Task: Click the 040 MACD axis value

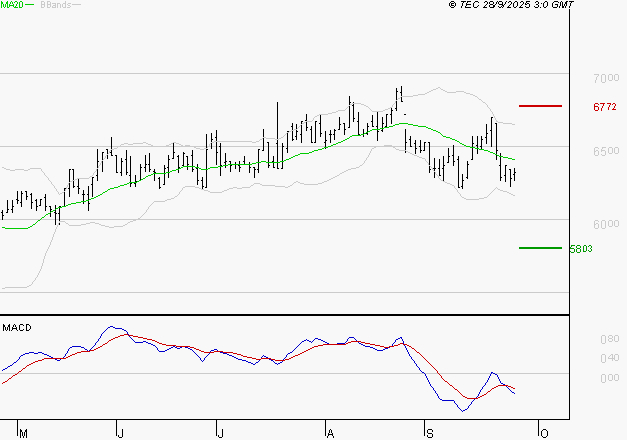Action: tap(581, 358)
